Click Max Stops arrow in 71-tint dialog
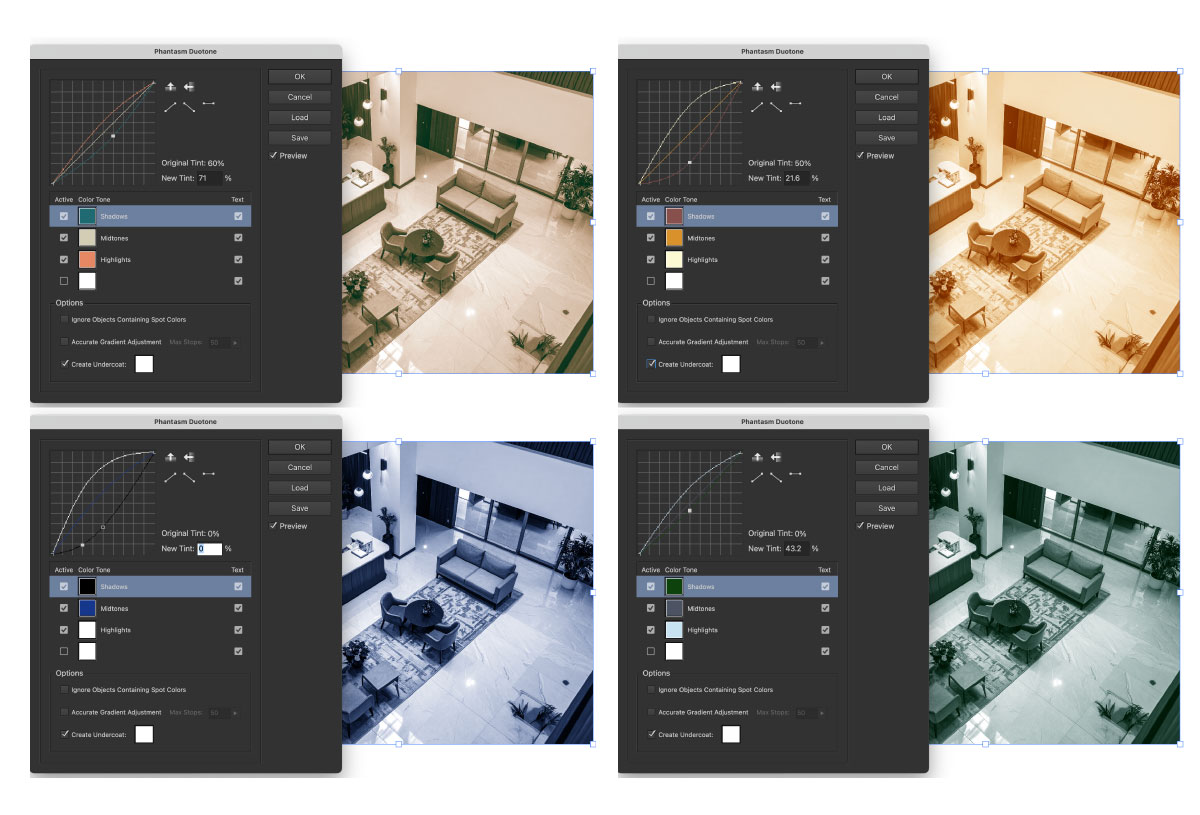The width and height of the screenshot is (1200, 815). click(235, 342)
